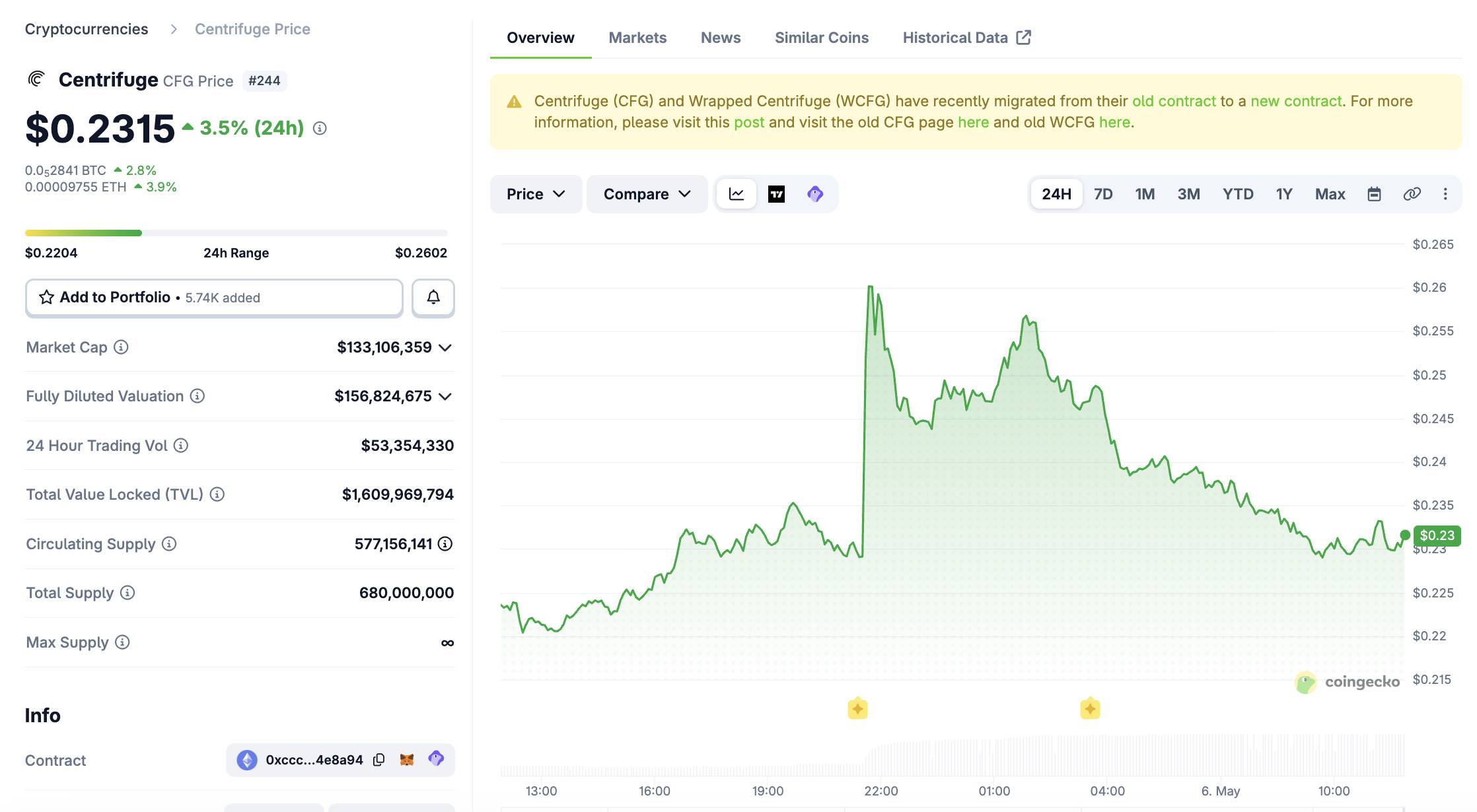Open the Compare dropdown
The height and width of the screenshot is (812, 1477).
pos(647,194)
